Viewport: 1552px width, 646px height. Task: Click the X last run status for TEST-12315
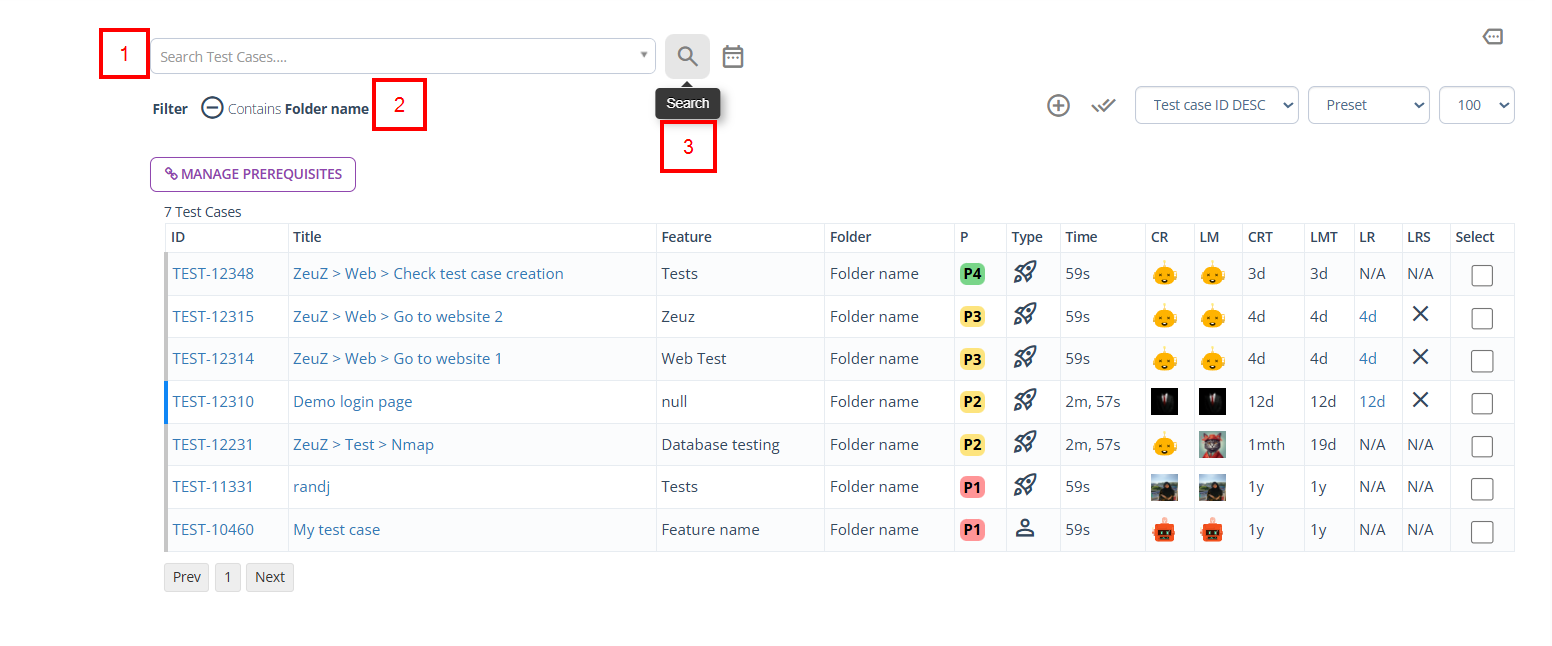click(1419, 315)
